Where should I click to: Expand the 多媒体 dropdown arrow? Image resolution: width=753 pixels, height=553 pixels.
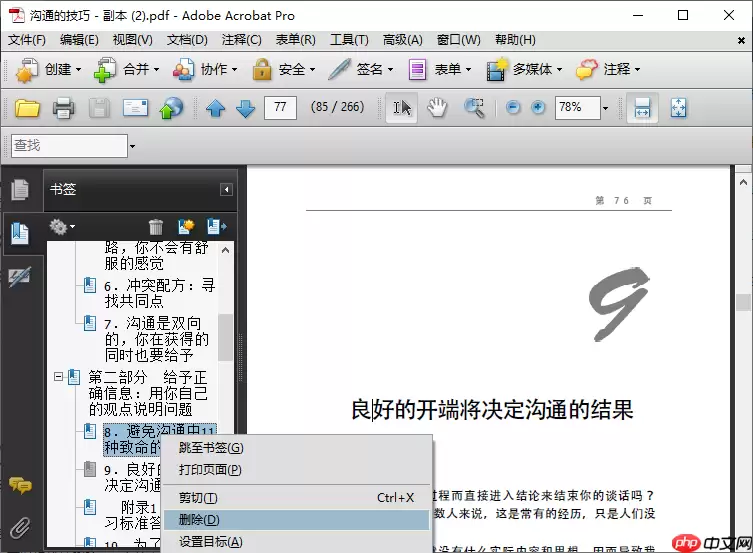[559, 70]
